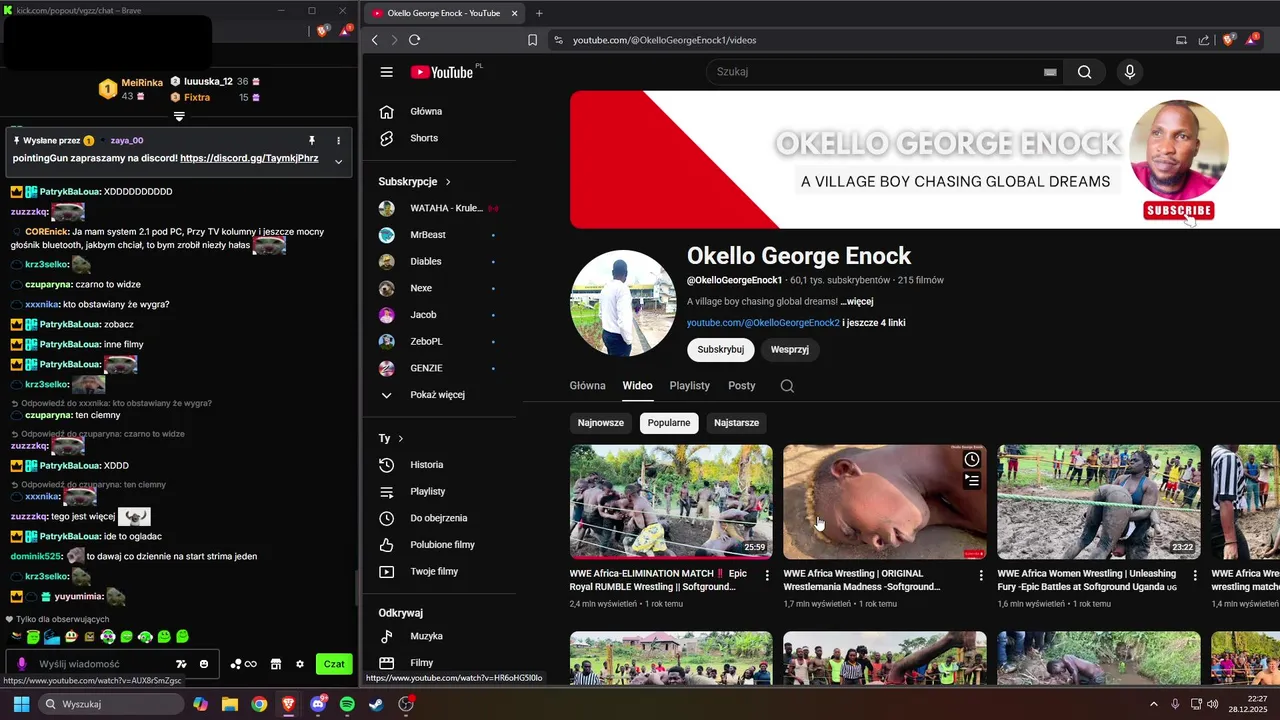Expand the Ty section arrow
This screenshot has width=1280, height=720.
pos(401,439)
